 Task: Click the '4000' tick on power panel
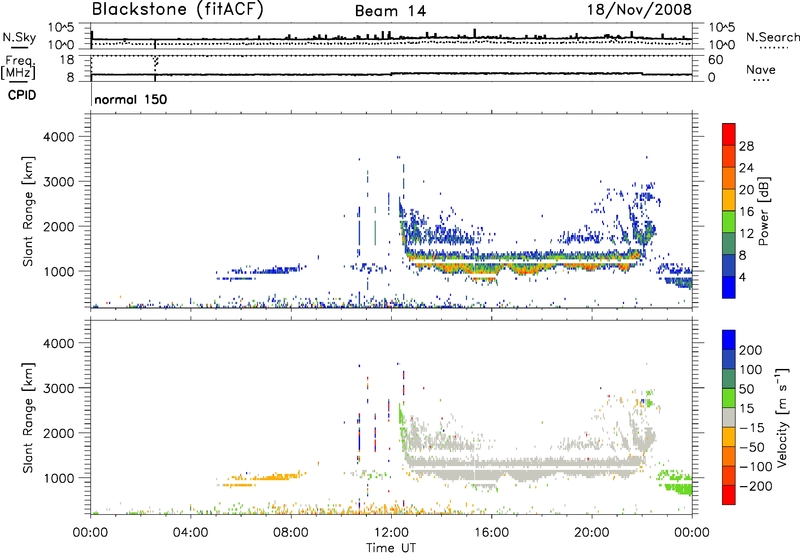tap(58, 137)
